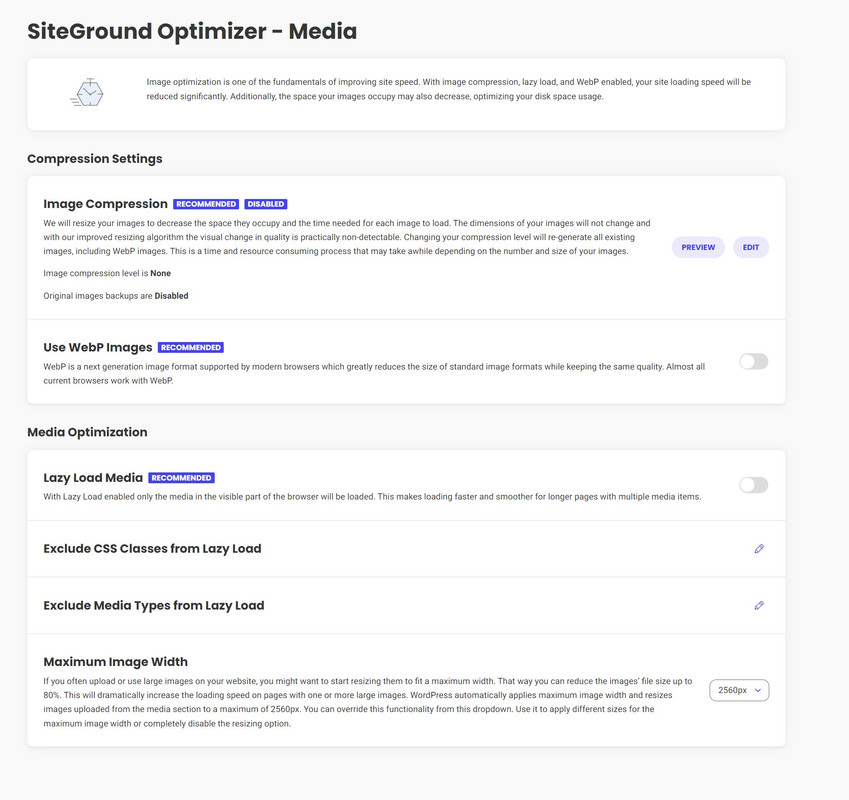
Task: Turn on the Lazy Load Media switch
Action: coord(754,485)
